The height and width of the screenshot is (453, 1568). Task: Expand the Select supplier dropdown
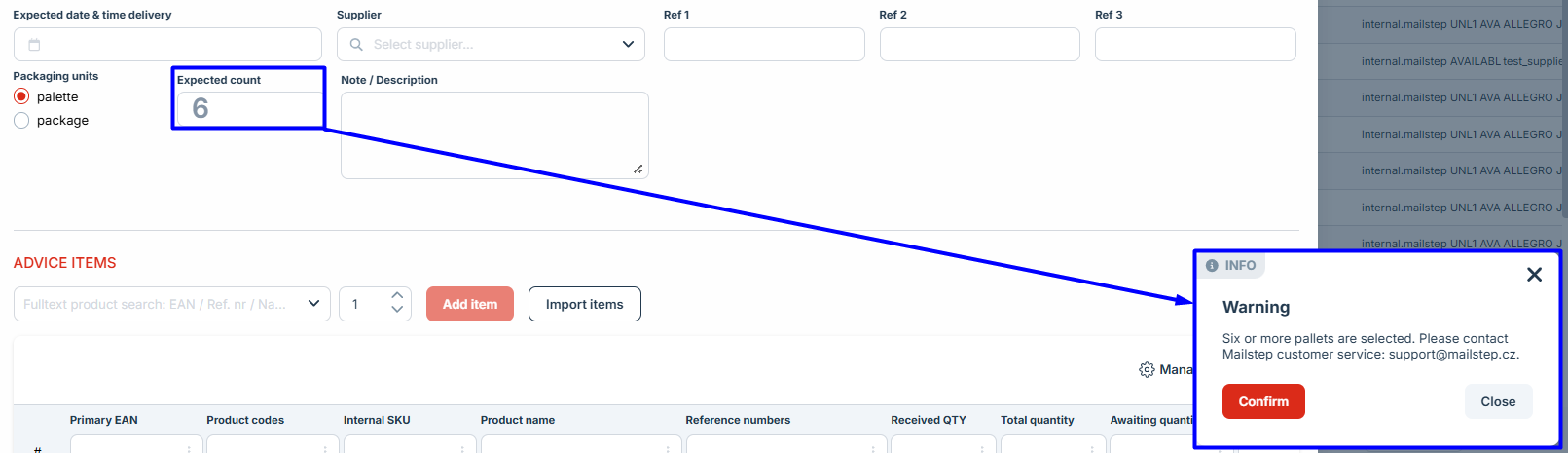pyautogui.click(x=628, y=45)
